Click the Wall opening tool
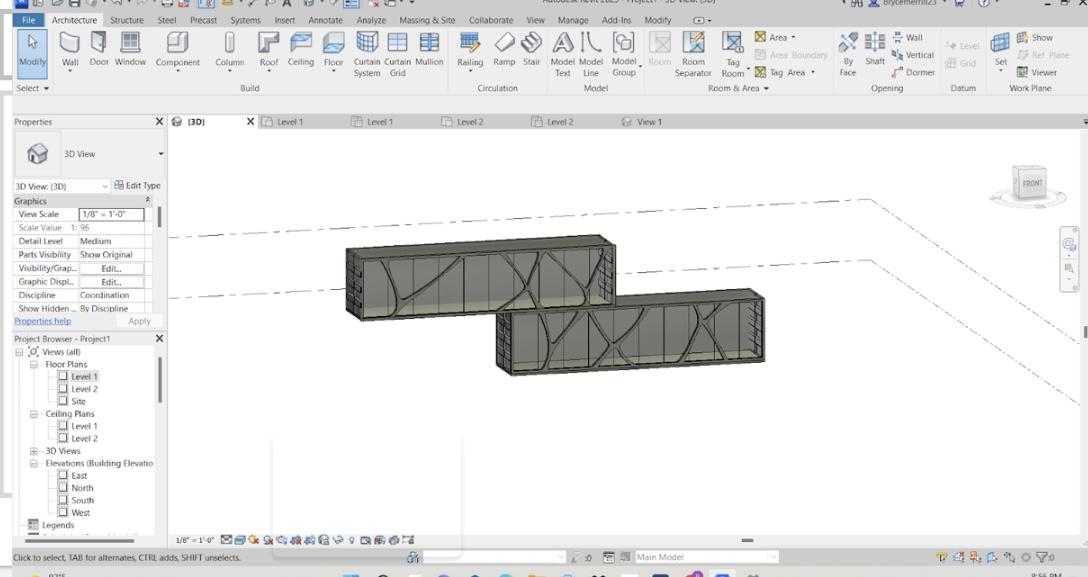Viewport: 1088px width, 577px height. [907, 37]
